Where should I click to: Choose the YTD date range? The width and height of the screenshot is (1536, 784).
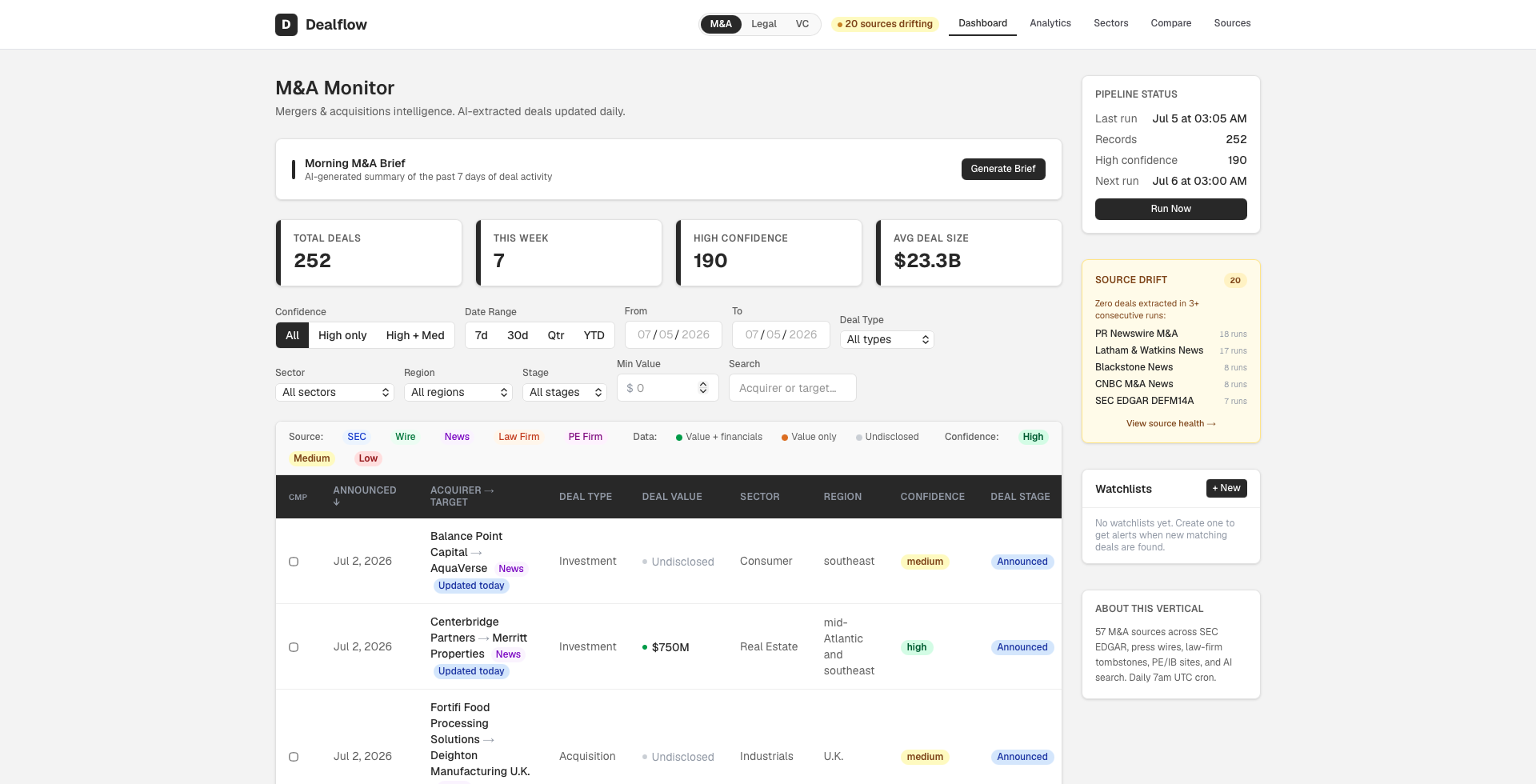[x=594, y=335]
